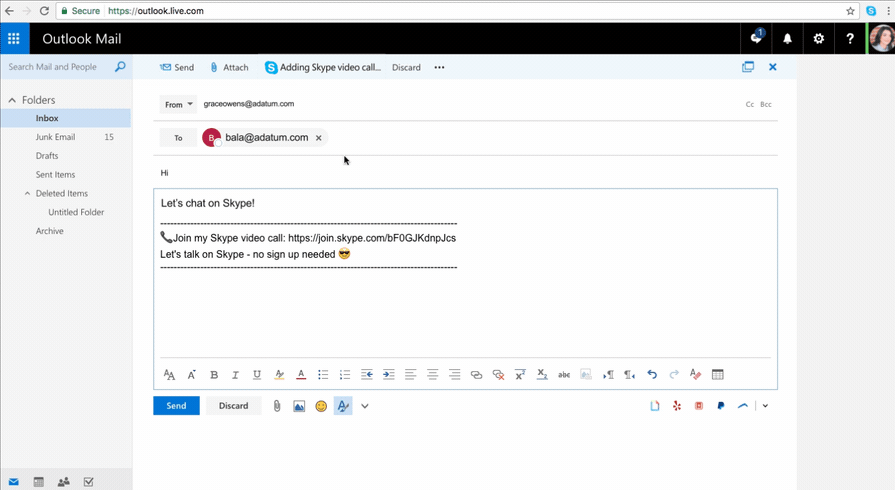Viewport: 895px width, 490px height.
Task: Open the emoji picker
Action: tap(321, 406)
